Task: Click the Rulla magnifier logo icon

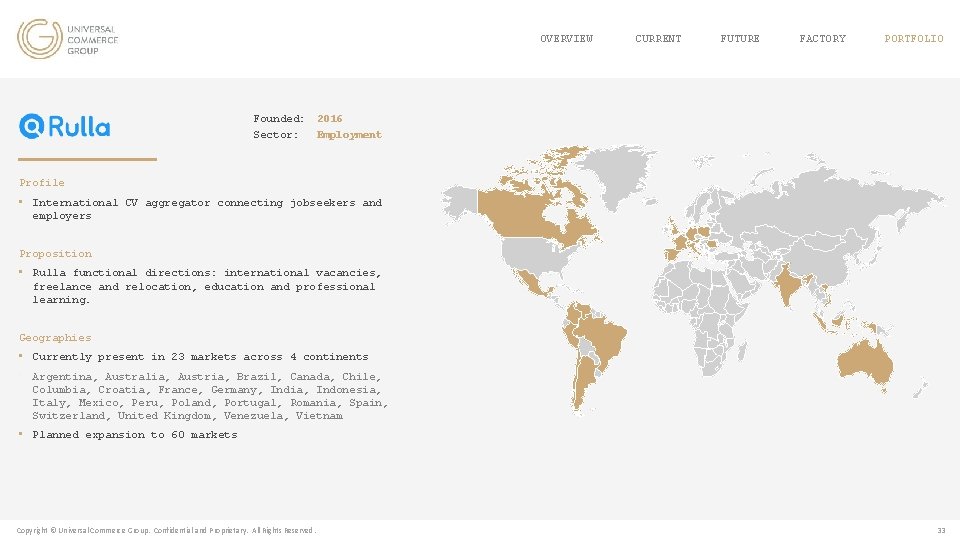Action: click(x=31, y=127)
